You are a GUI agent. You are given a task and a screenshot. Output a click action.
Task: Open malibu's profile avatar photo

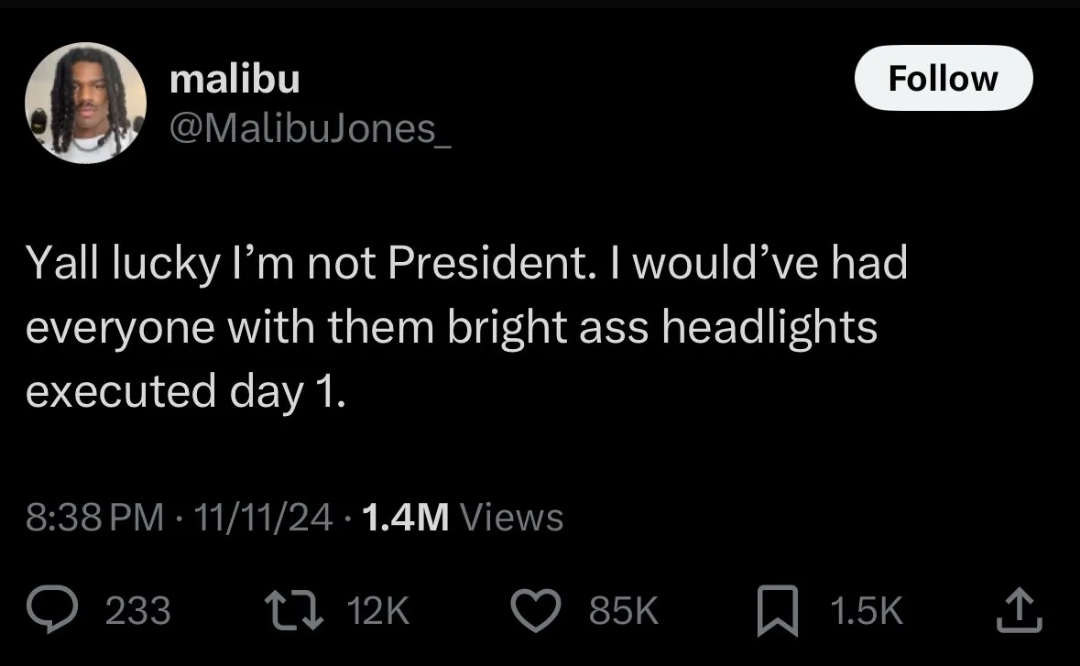pos(86,103)
